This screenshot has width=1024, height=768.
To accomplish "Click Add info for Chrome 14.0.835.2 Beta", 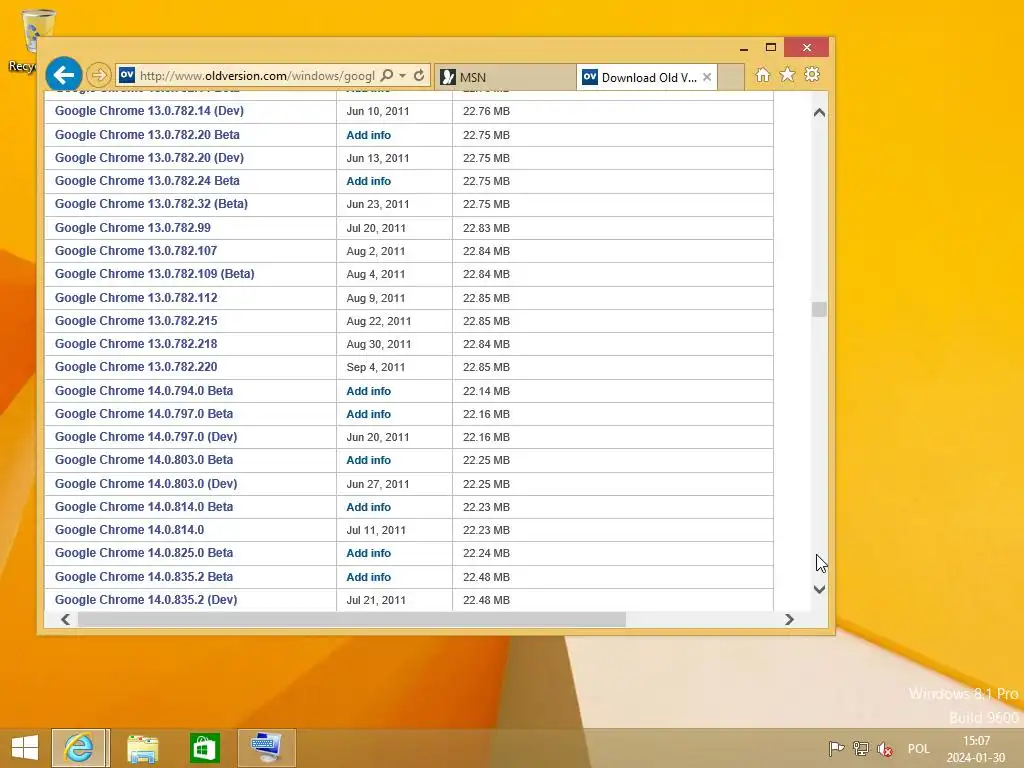I will tap(368, 577).
